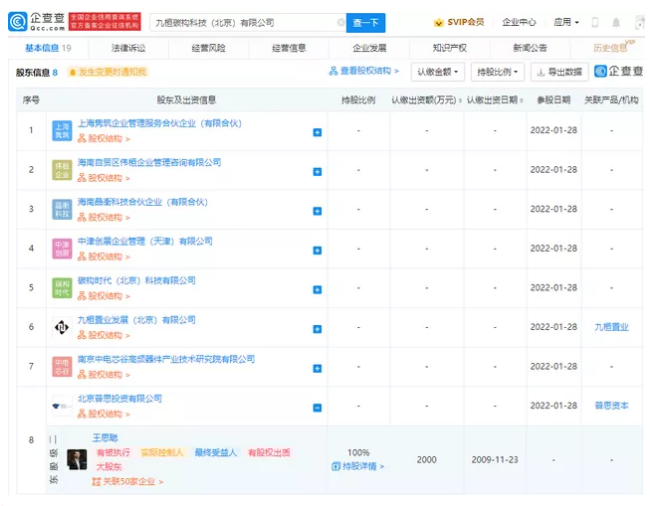Switch to the 新闻公告 tab
650x506 pixels.
[530, 48]
